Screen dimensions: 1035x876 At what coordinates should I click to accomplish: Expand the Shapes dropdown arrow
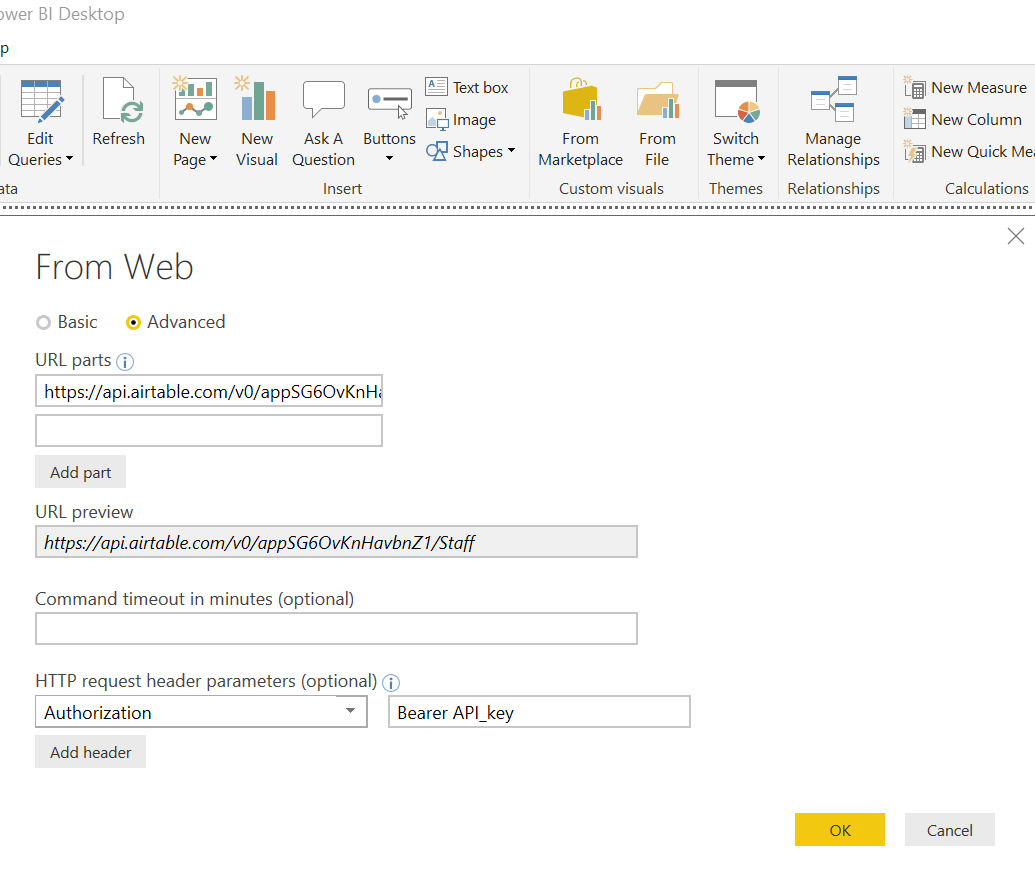click(x=512, y=151)
